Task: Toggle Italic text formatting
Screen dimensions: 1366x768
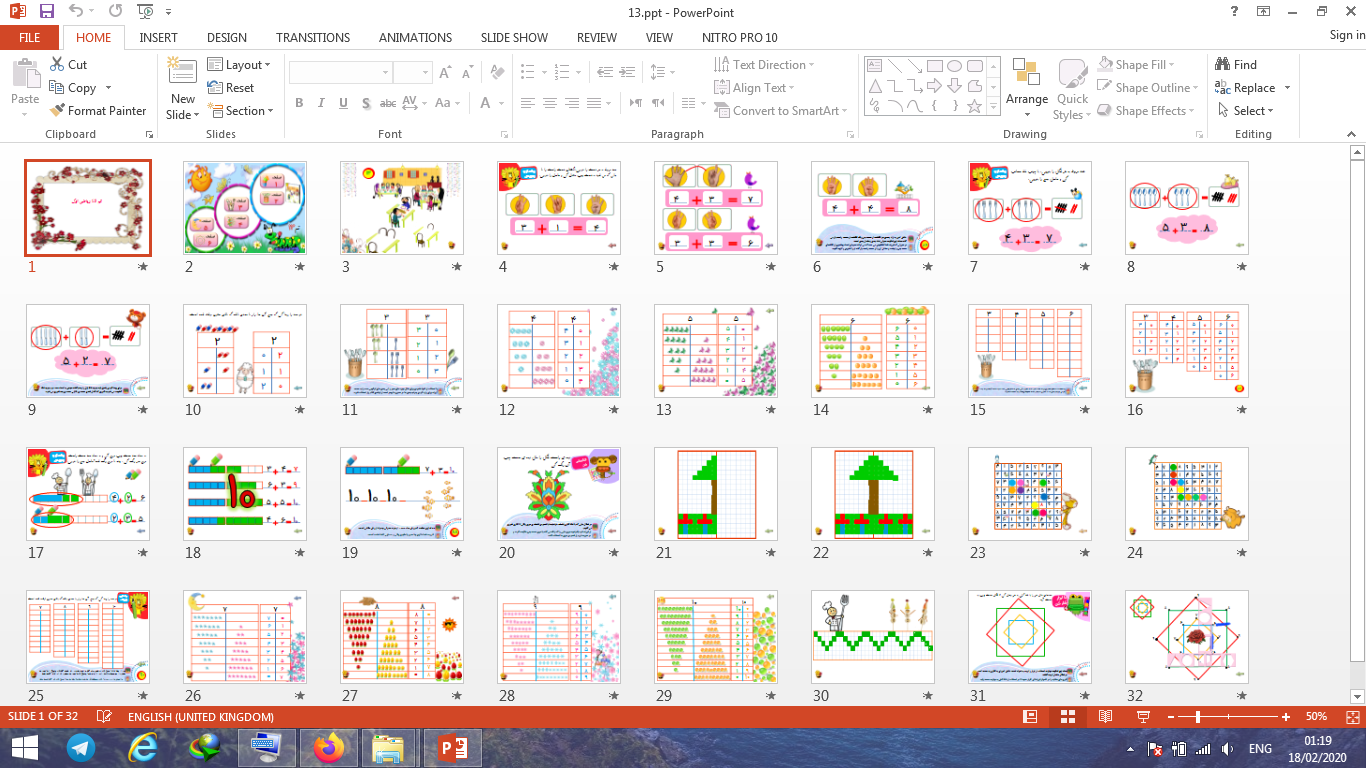Action: tap(321, 103)
